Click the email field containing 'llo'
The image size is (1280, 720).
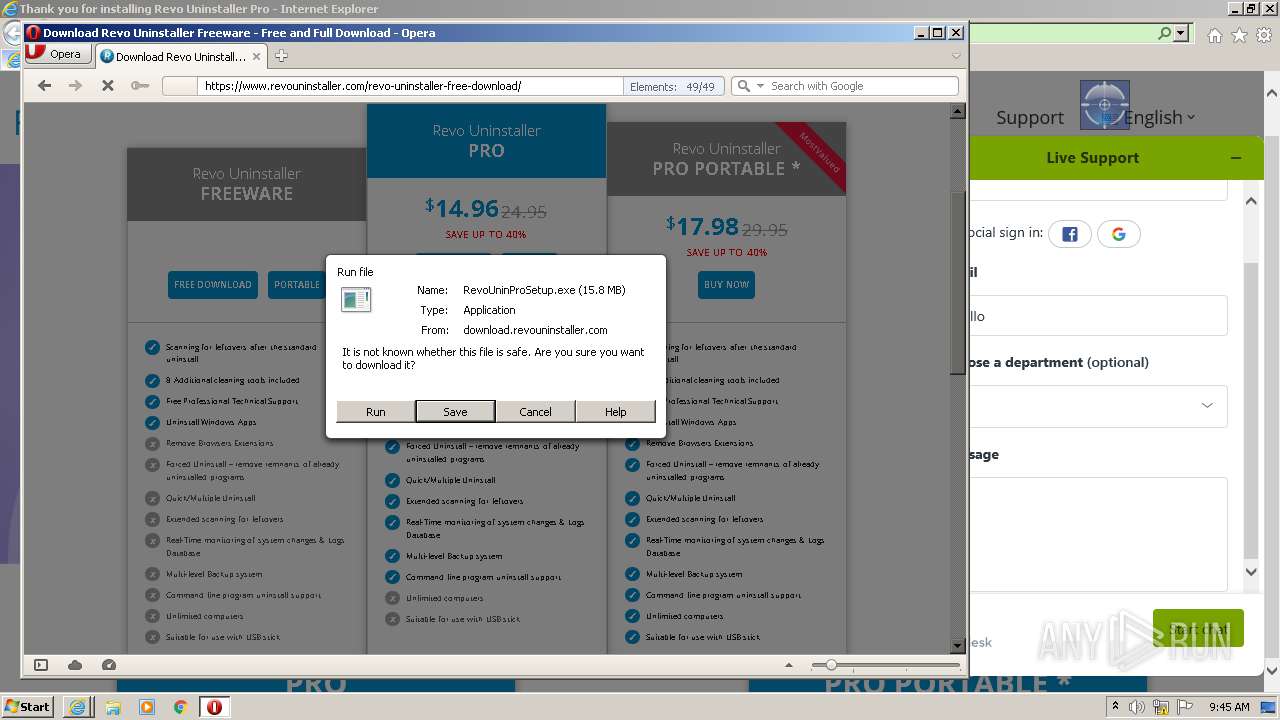click(1098, 315)
